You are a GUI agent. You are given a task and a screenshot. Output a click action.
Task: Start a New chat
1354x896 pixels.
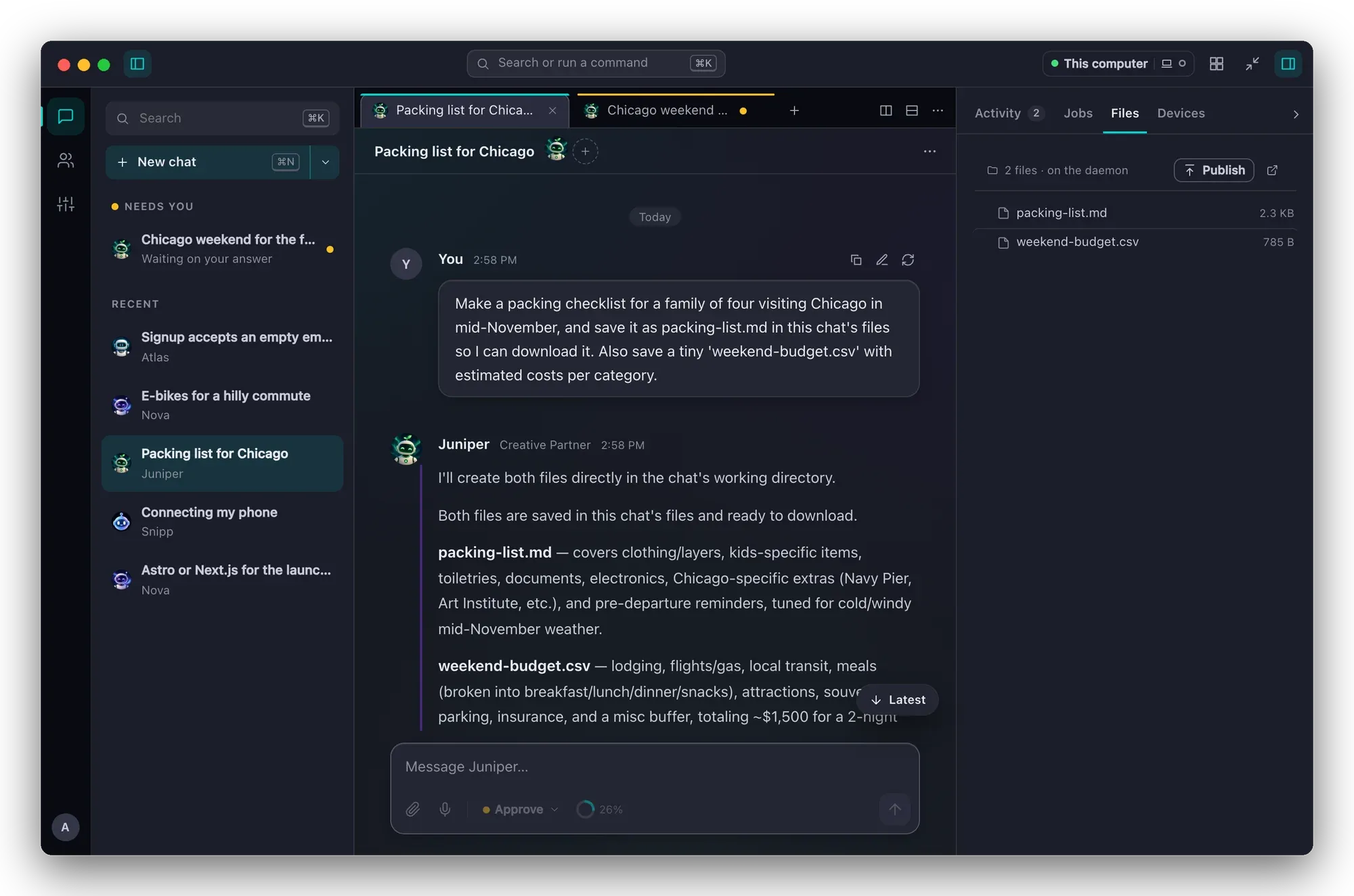[x=207, y=162]
